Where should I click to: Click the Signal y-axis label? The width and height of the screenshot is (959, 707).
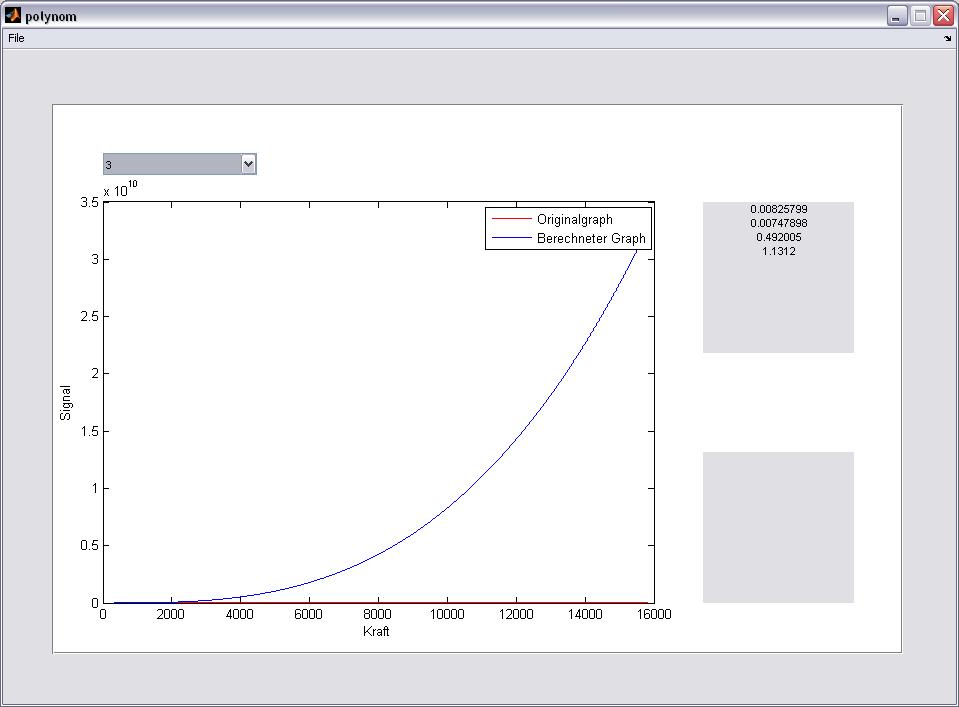66,402
